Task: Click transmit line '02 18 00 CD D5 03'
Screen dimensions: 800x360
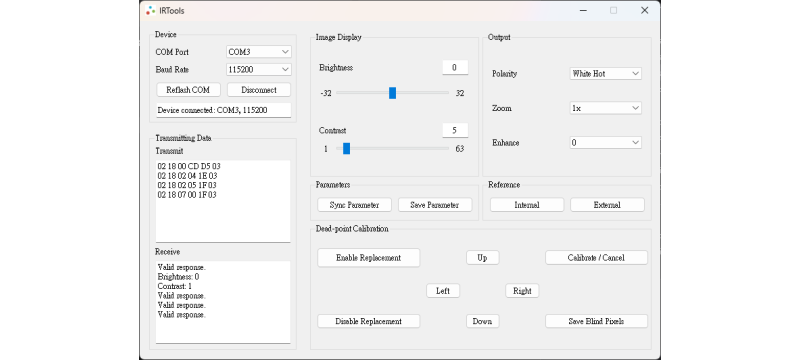Action: (189, 166)
